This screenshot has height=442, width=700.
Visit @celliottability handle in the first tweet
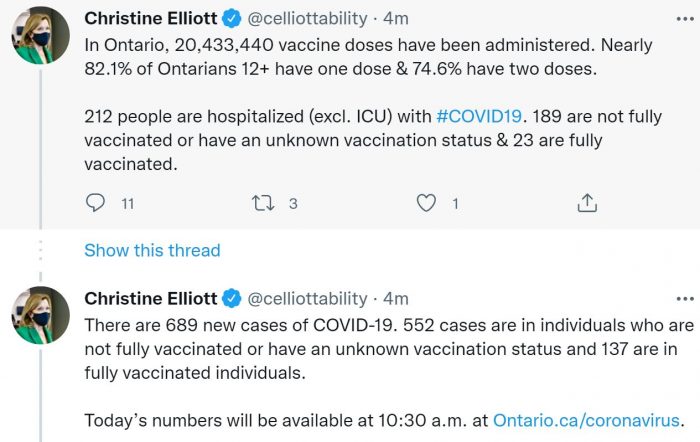(x=307, y=18)
